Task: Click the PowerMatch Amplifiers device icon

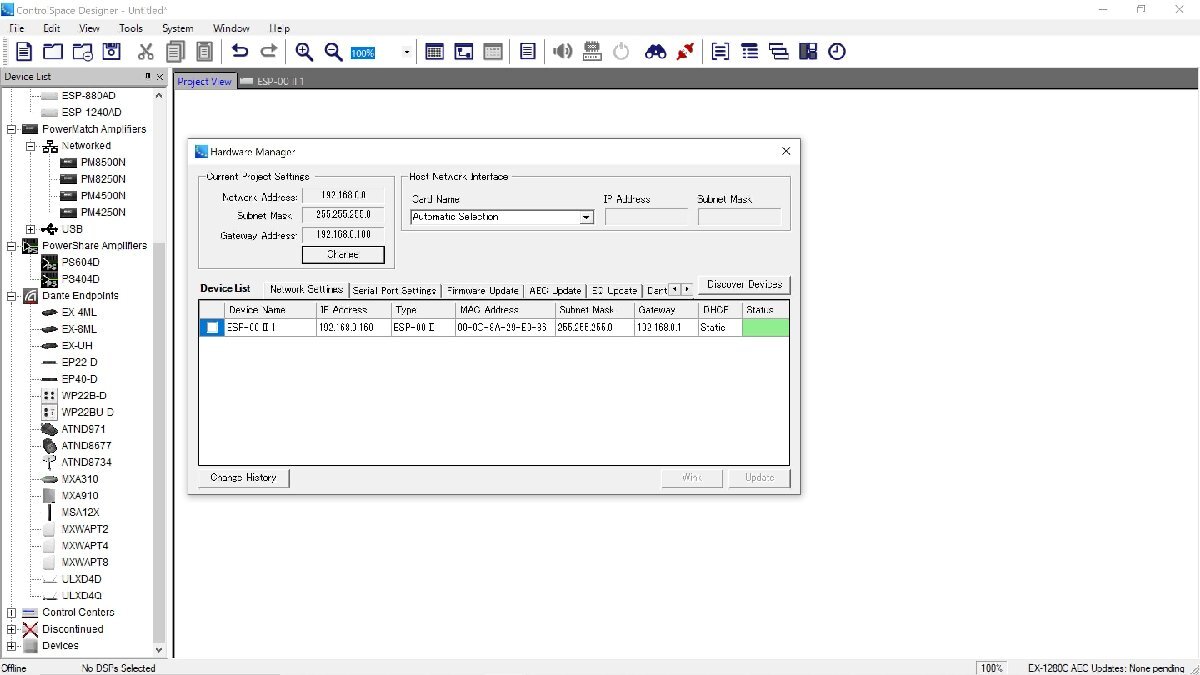Action: (30, 129)
